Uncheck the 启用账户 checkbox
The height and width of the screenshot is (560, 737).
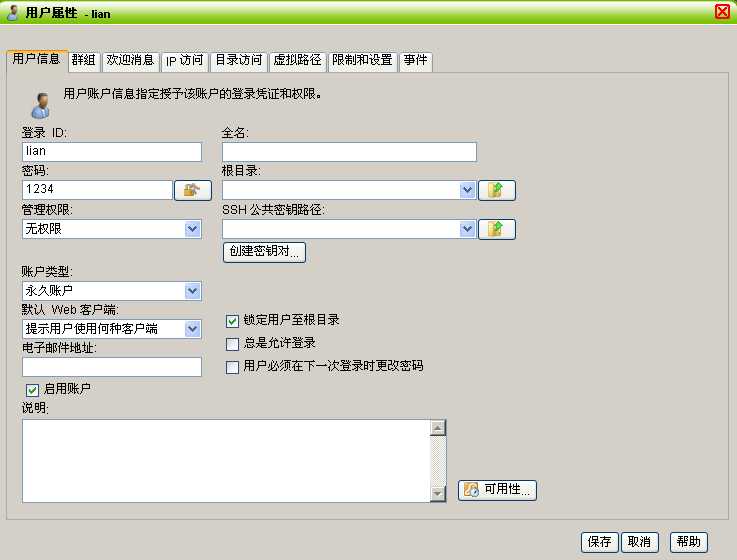coord(32,390)
